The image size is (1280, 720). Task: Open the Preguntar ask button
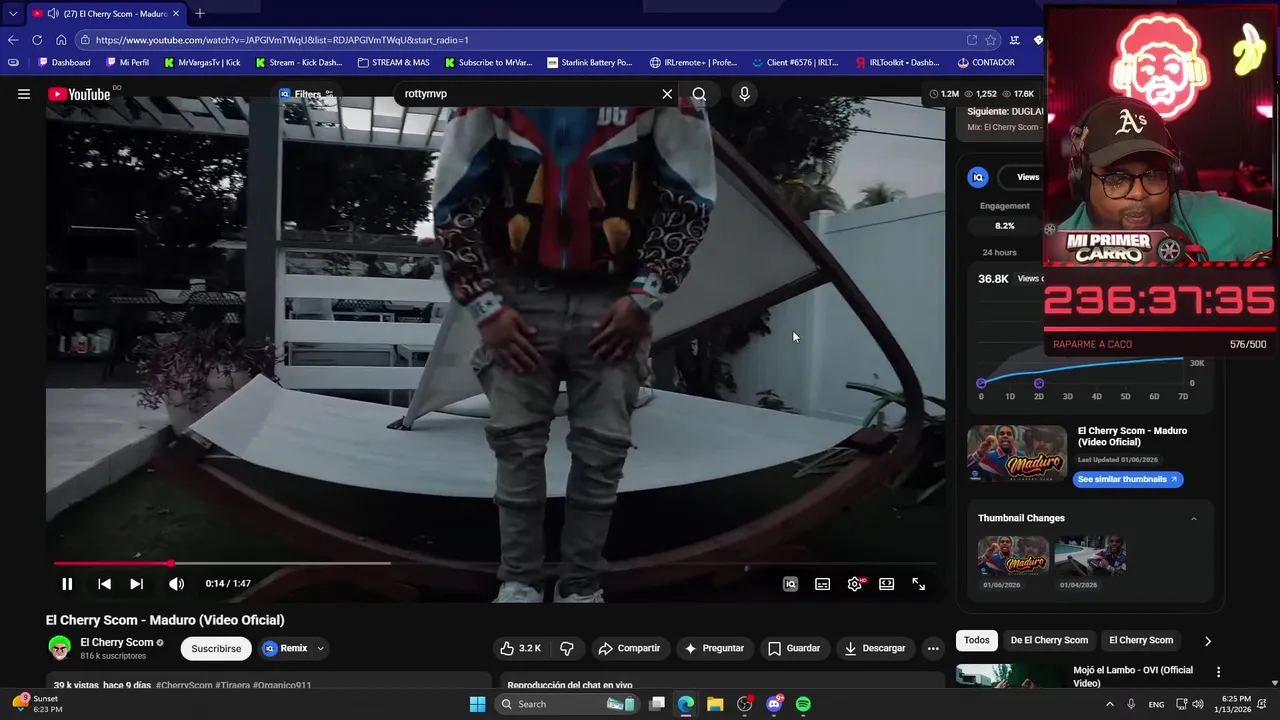tap(714, 648)
